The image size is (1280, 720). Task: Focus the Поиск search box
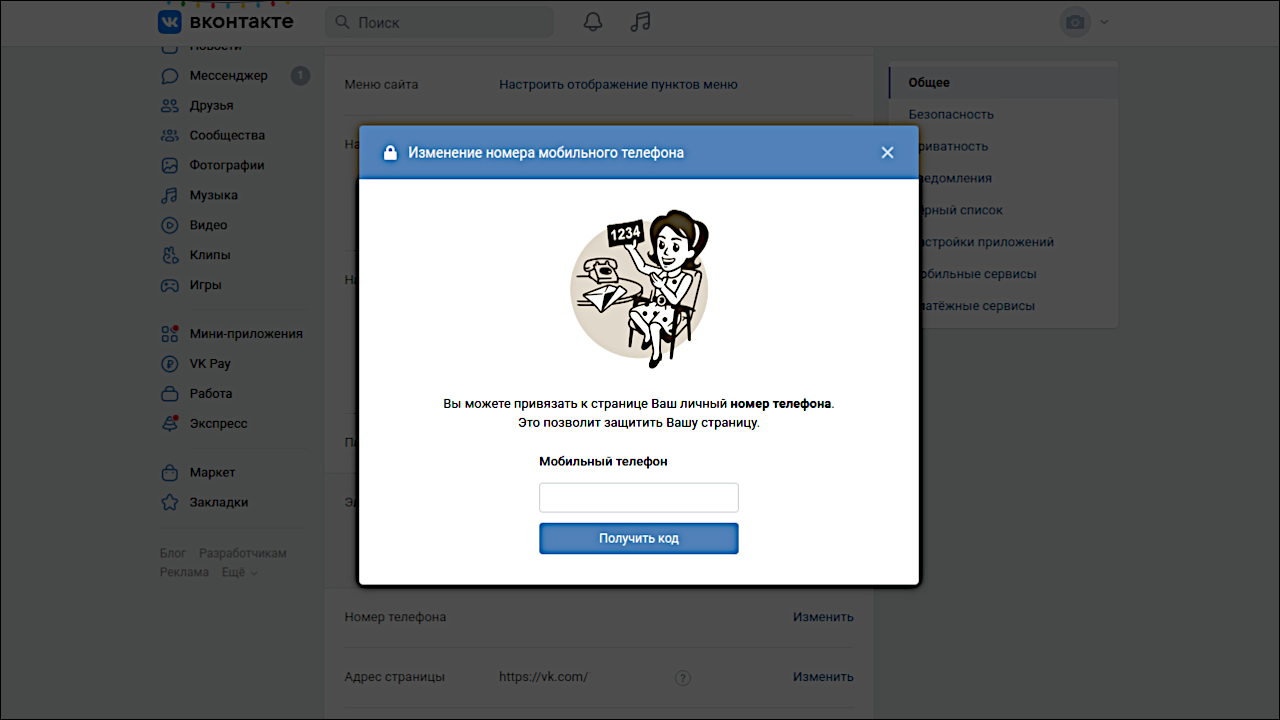440,22
